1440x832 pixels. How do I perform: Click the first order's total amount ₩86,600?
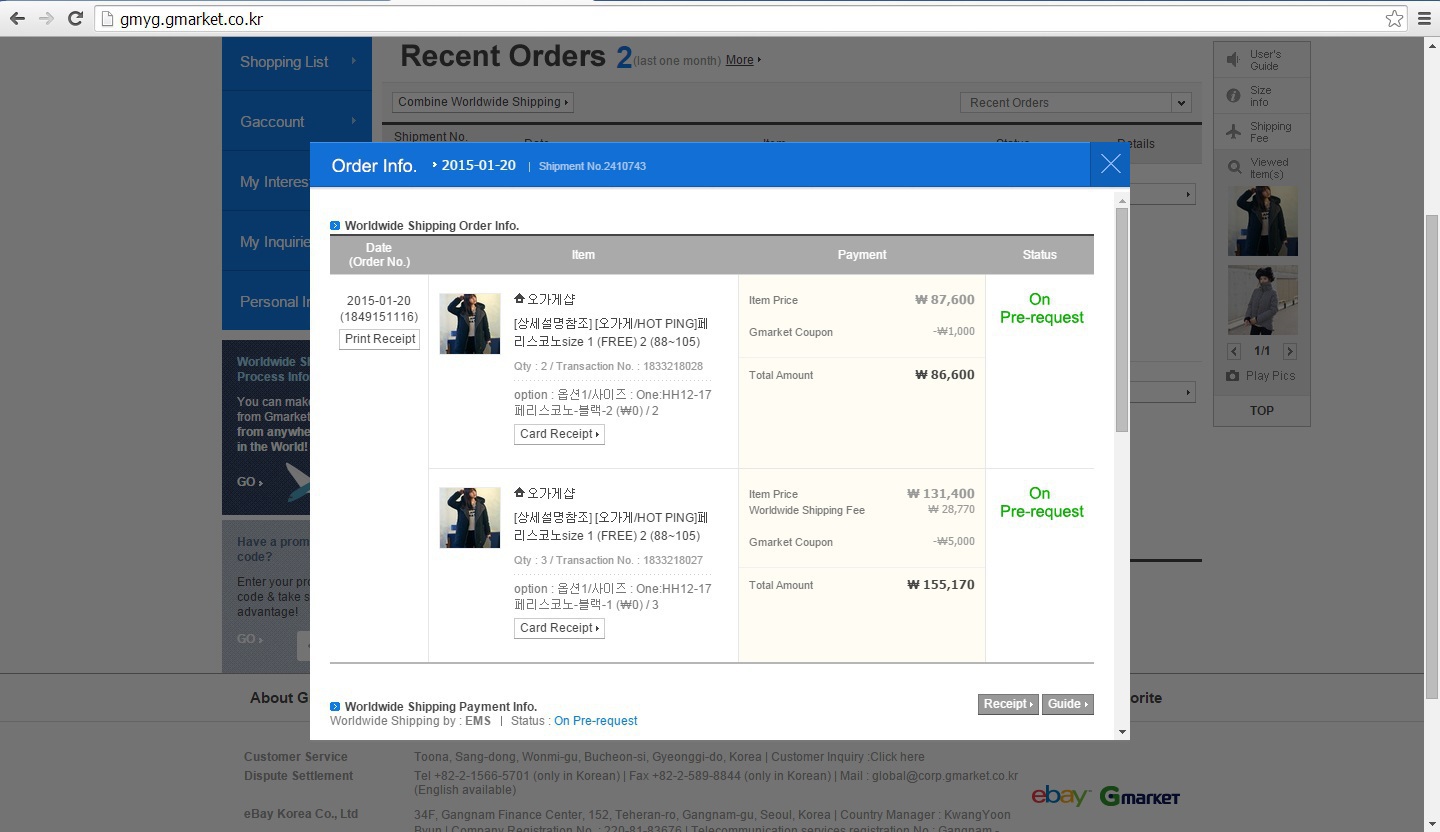pos(944,375)
